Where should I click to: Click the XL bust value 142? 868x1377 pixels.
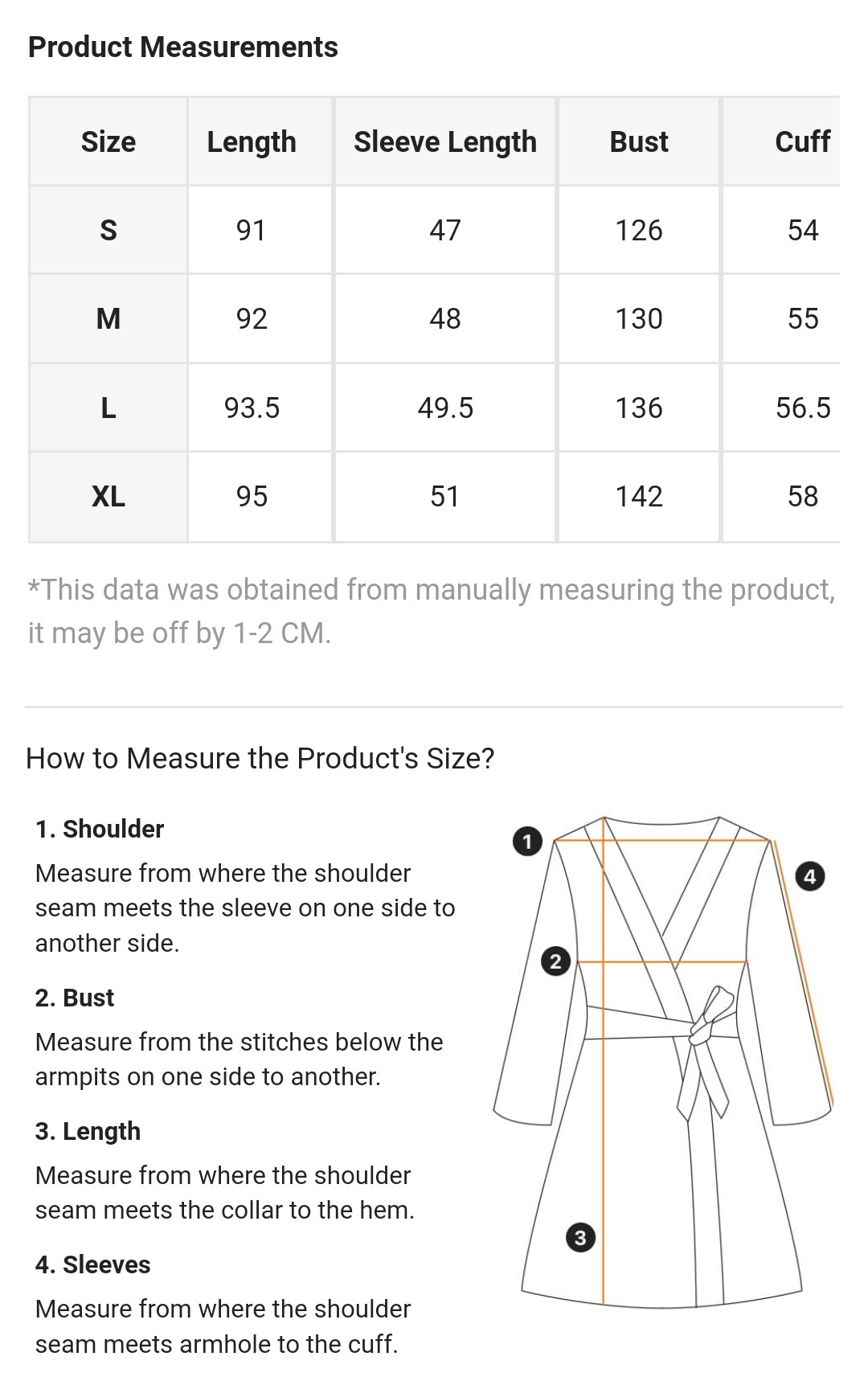click(639, 496)
